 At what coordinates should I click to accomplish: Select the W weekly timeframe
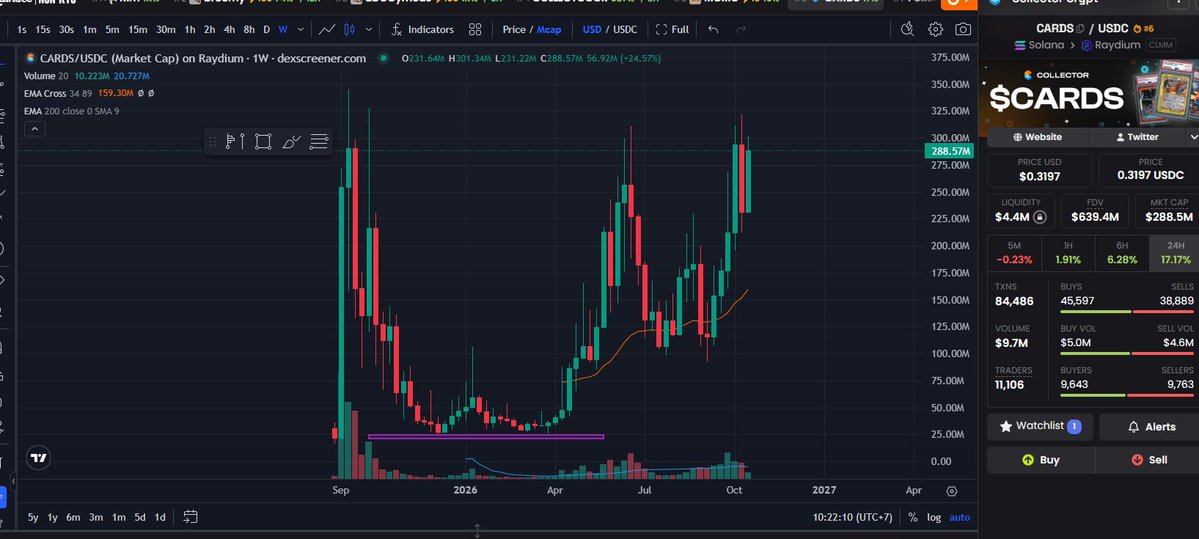point(283,29)
